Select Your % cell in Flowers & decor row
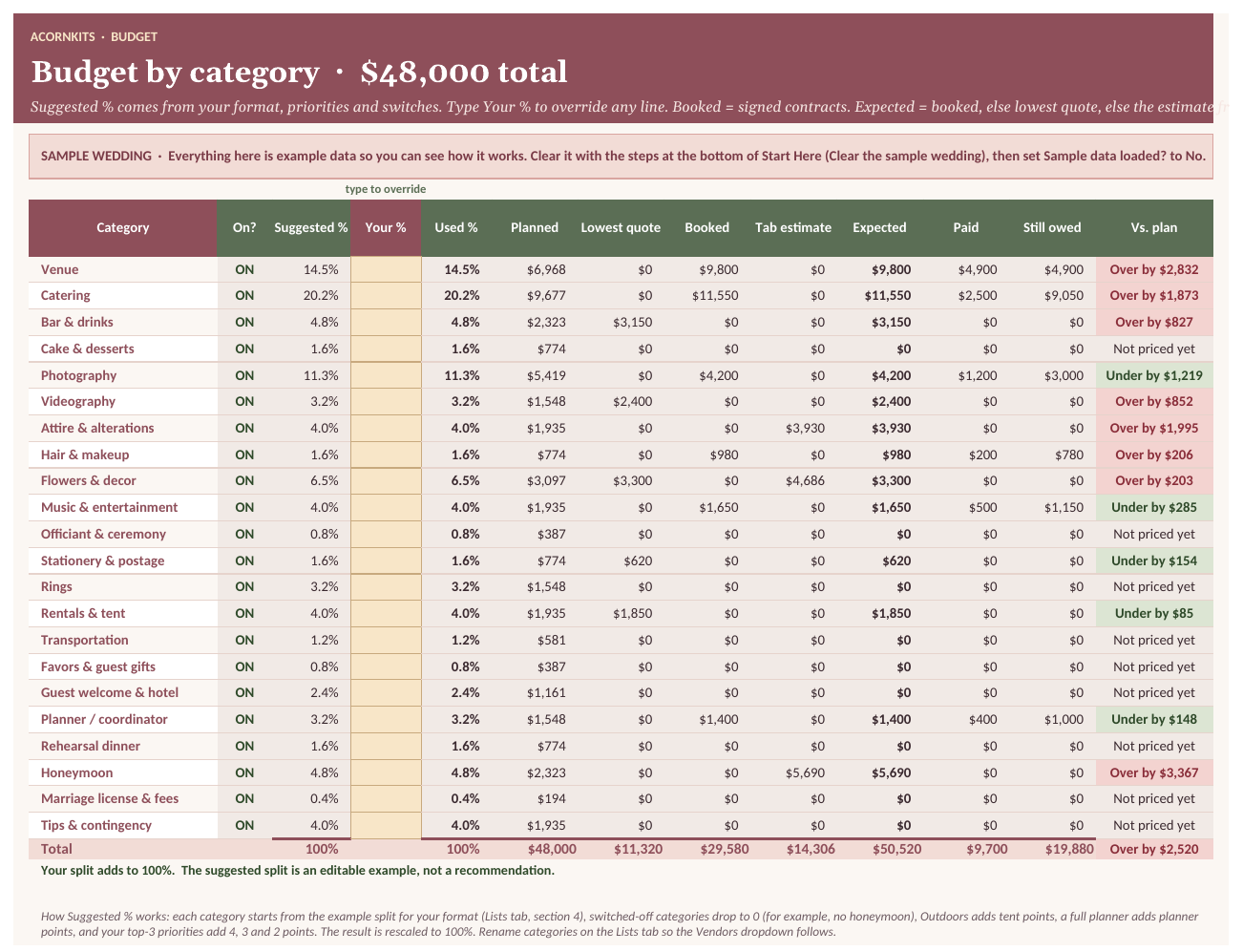This screenshot has width=1243, height=952. [386, 480]
